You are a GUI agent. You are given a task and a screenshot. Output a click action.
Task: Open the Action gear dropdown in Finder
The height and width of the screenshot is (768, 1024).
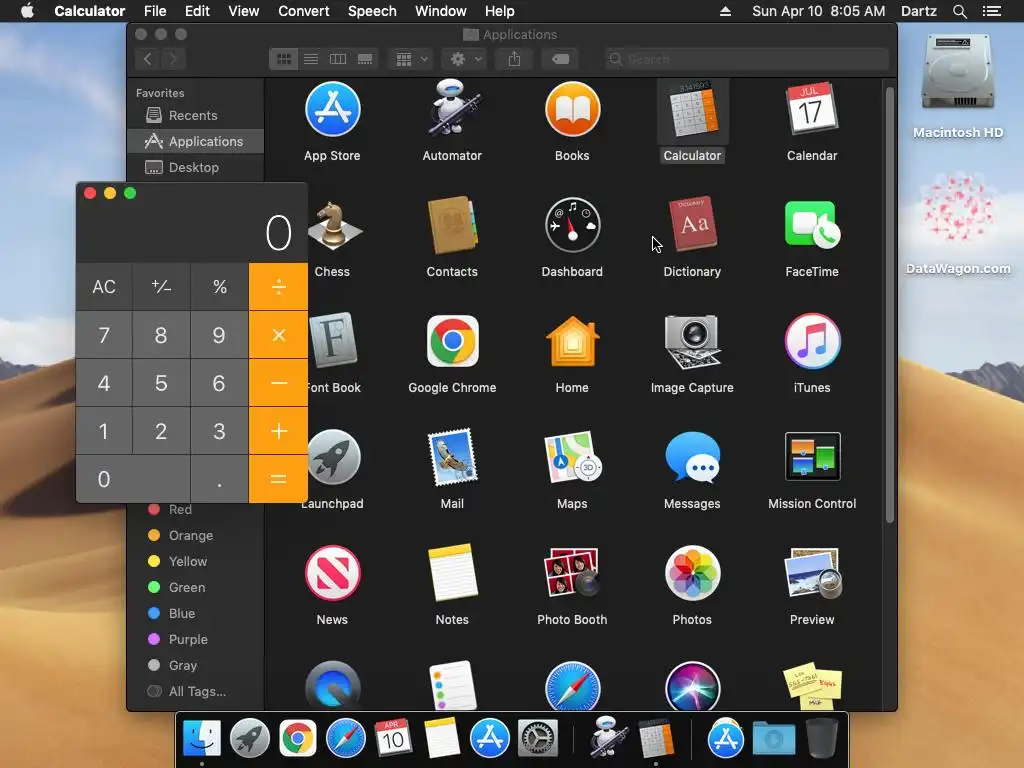466,59
